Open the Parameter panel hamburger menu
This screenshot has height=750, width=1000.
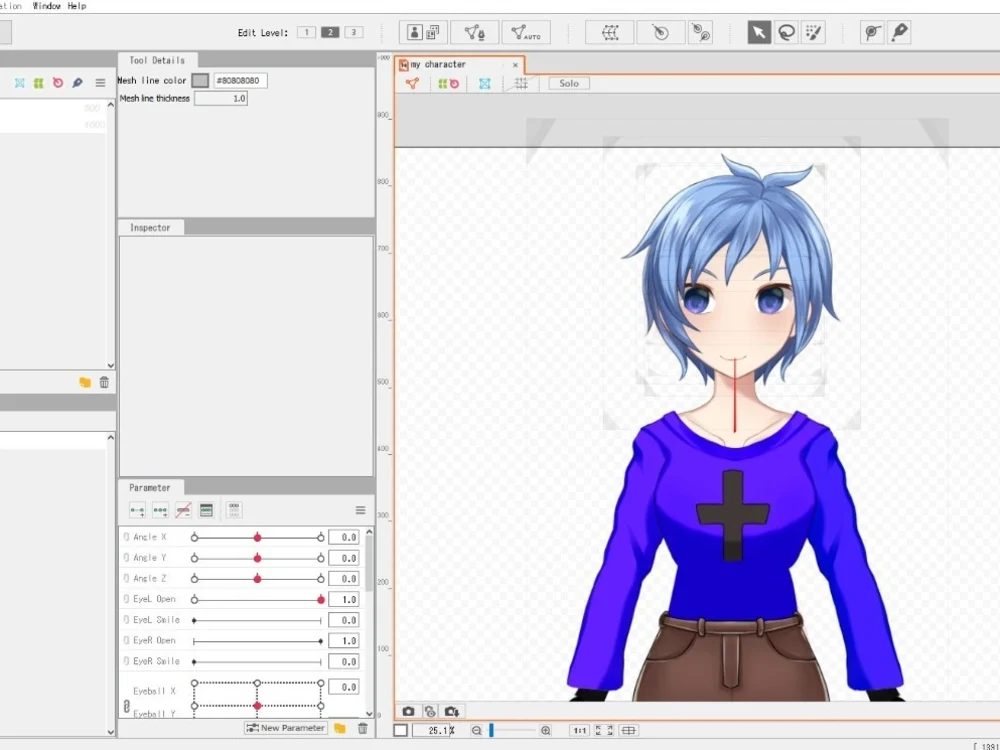(360, 510)
